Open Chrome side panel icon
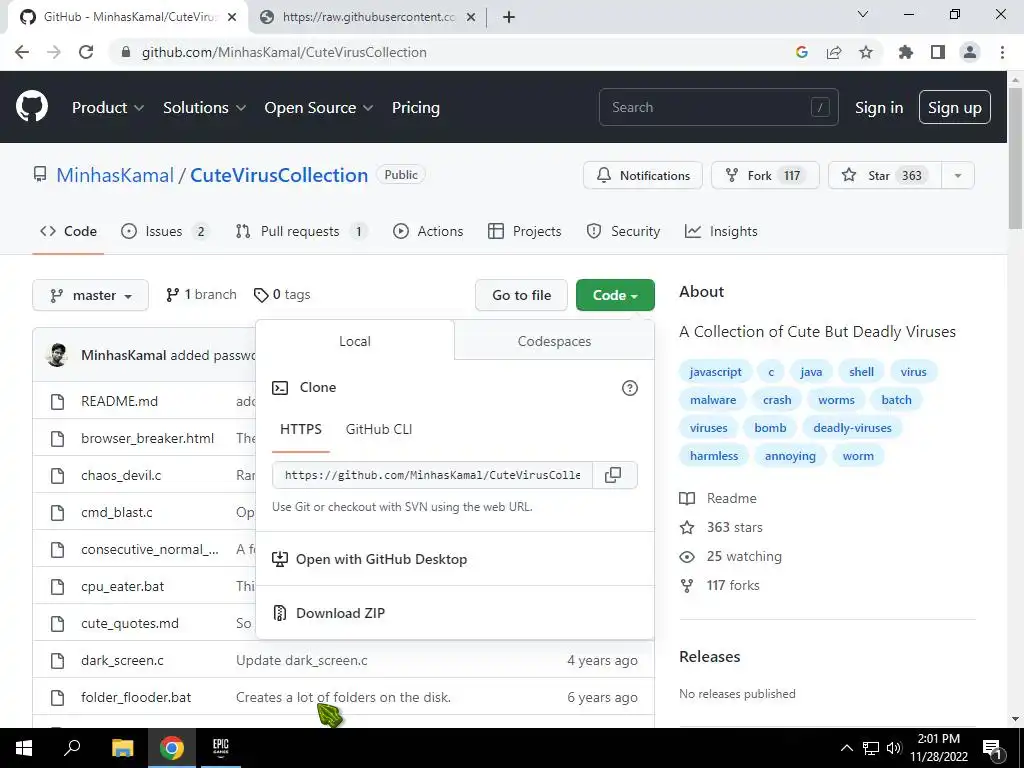1024x768 pixels. (938, 52)
